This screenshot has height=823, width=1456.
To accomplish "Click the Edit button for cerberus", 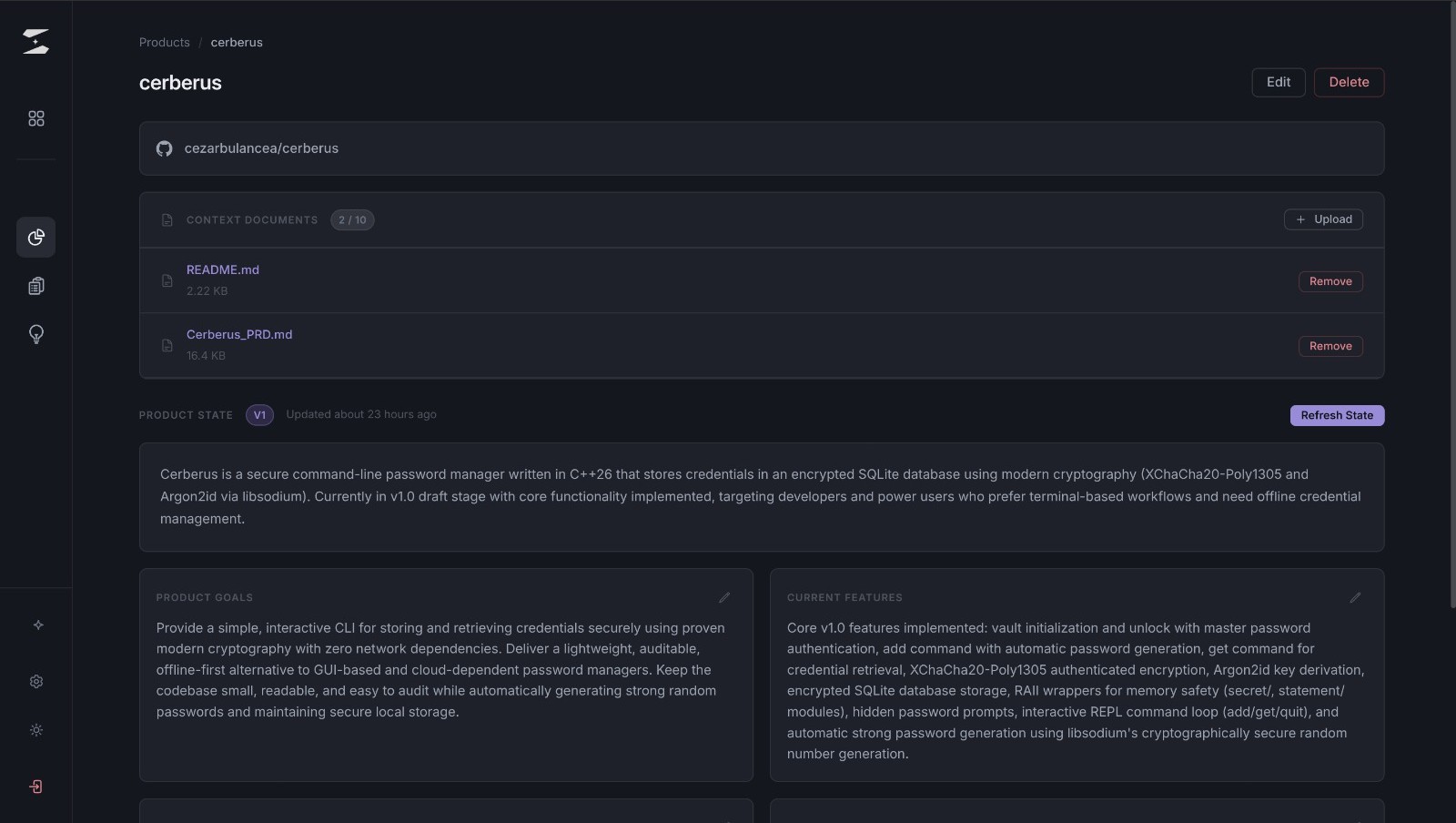I will [x=1278, y=82].
